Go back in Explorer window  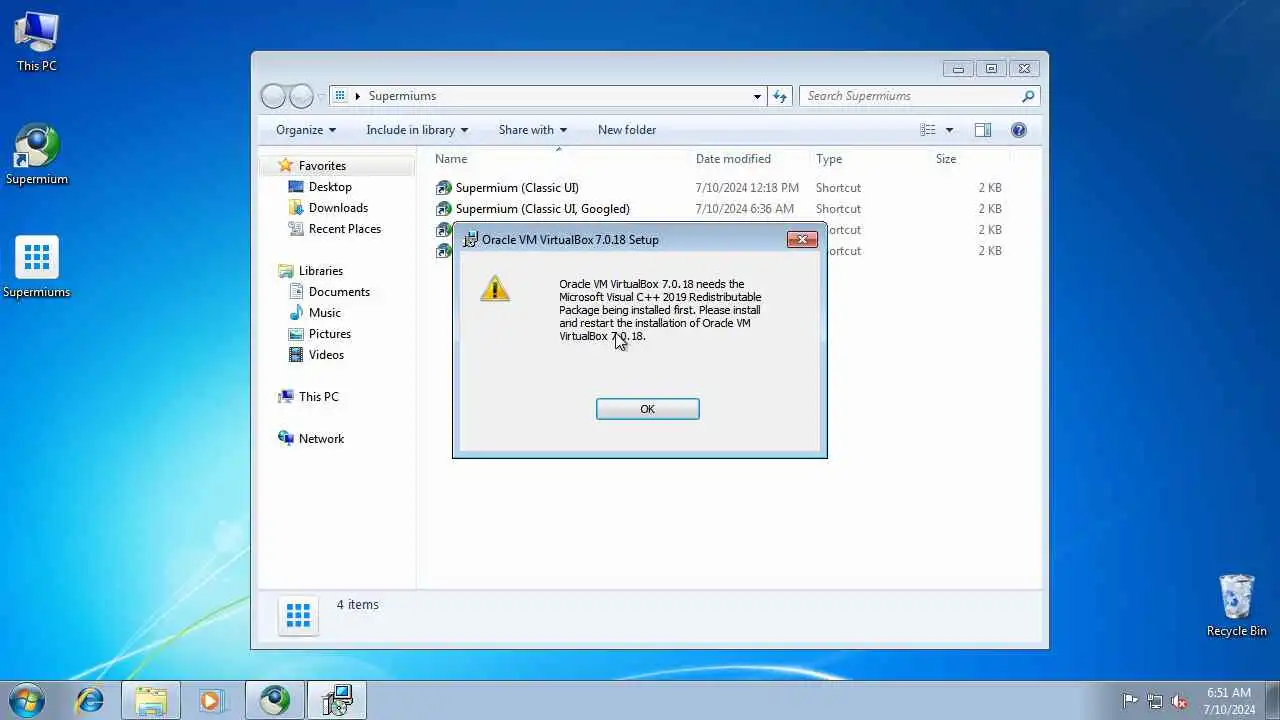pyautogui.click(x=273, y=96)
